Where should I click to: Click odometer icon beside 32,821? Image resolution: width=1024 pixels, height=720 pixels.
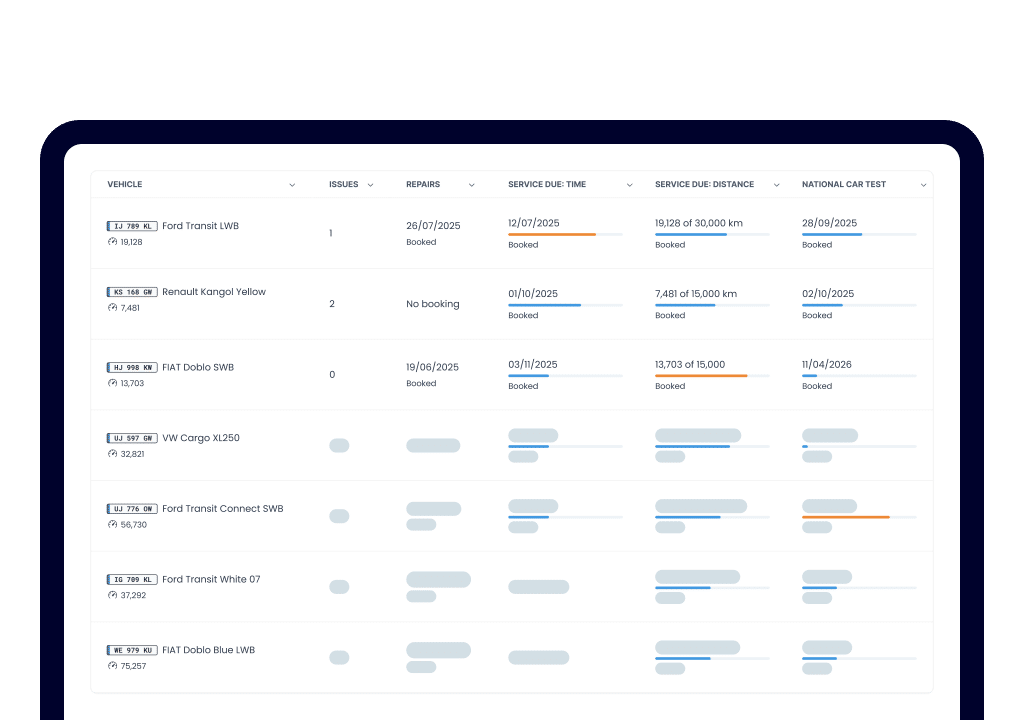[112, 454]
